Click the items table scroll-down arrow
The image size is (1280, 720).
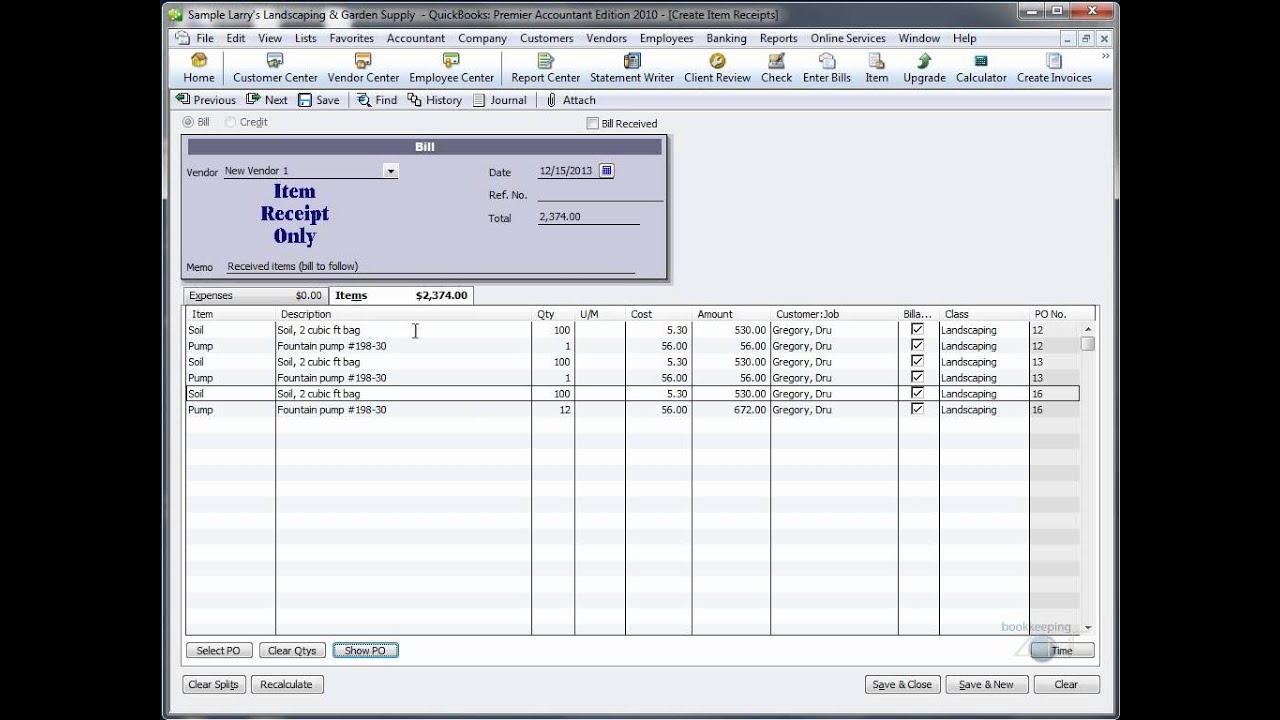pyautogui.click(x=1088, y=628)
